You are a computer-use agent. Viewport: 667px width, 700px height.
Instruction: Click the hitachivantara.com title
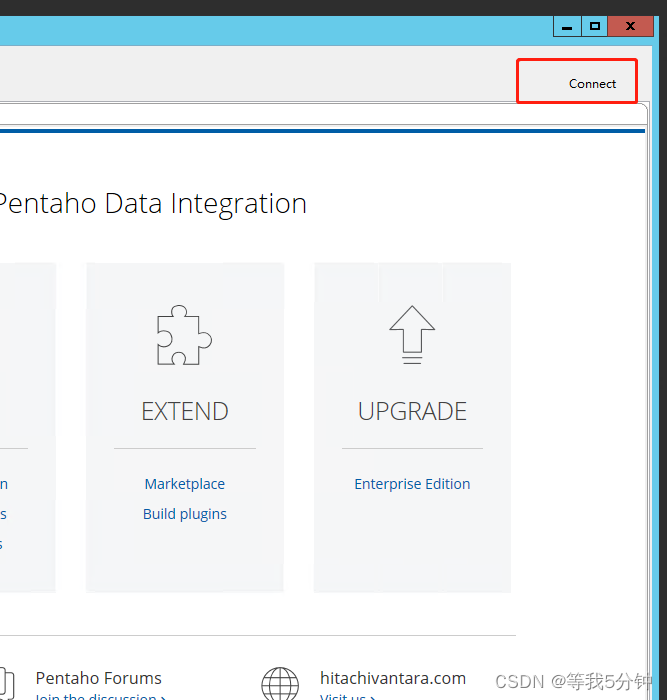point(393,678)
